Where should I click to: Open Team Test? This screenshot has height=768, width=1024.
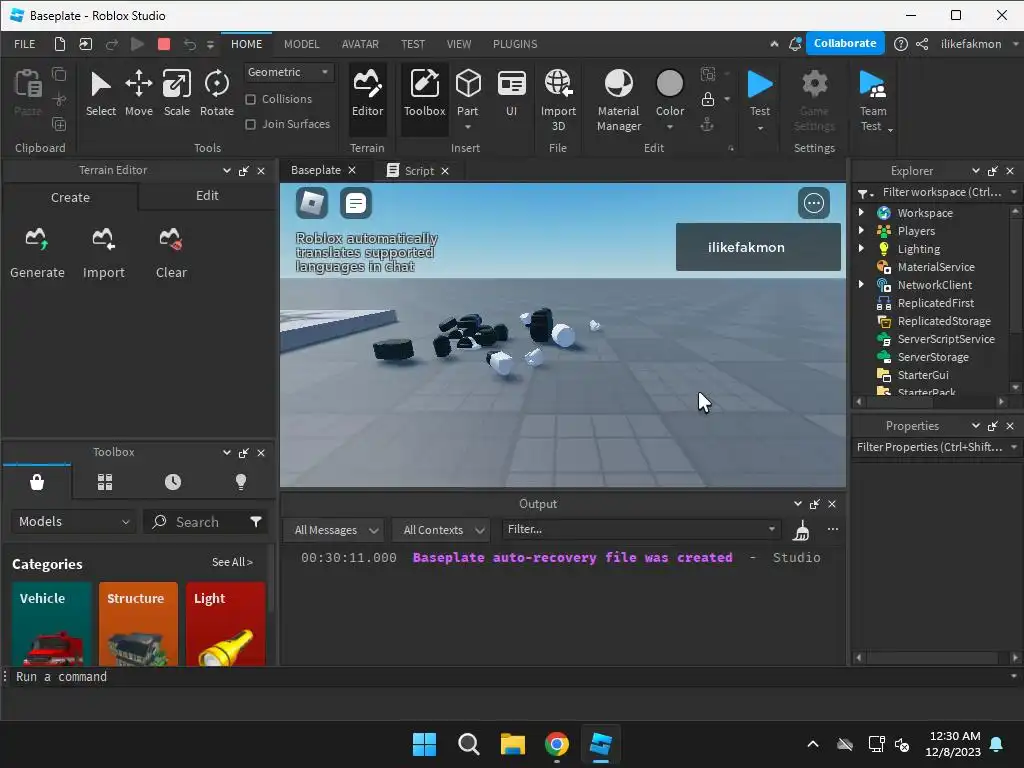click(x=872, y=99)
